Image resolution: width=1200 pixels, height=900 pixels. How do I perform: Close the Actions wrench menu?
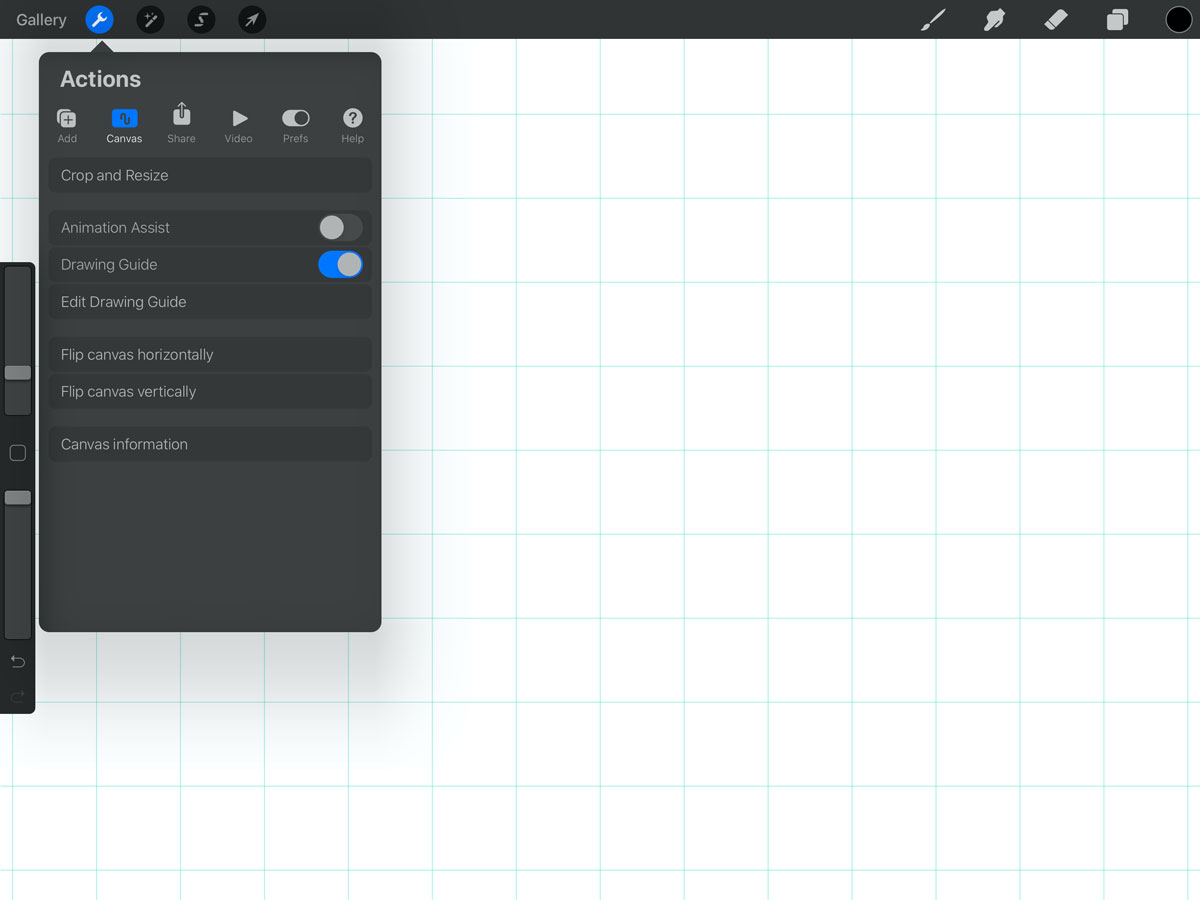coord(98,19)
